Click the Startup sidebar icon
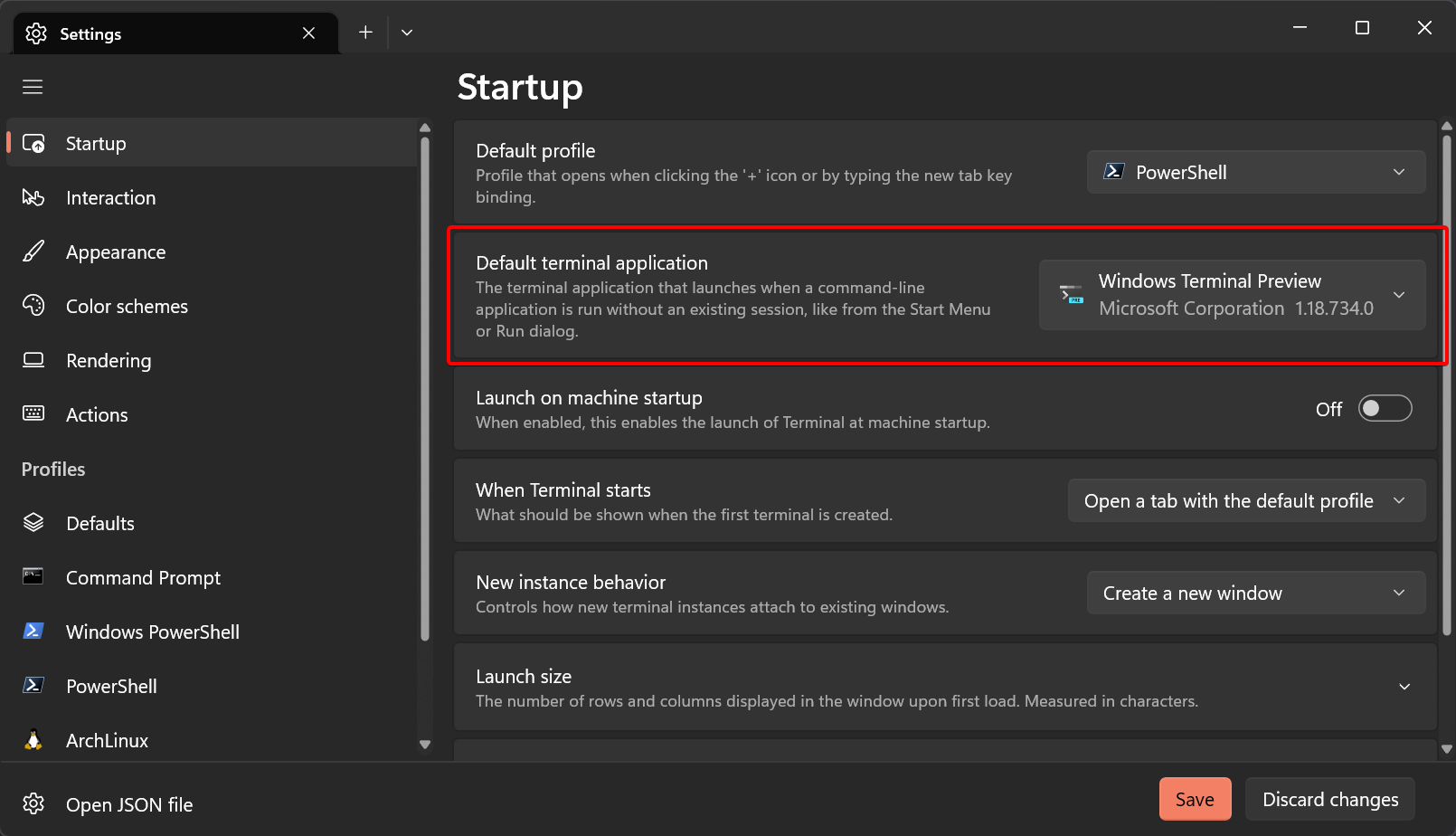This screenshot has height=836, width=1456. pyautogui.click(x=33, y=143)
